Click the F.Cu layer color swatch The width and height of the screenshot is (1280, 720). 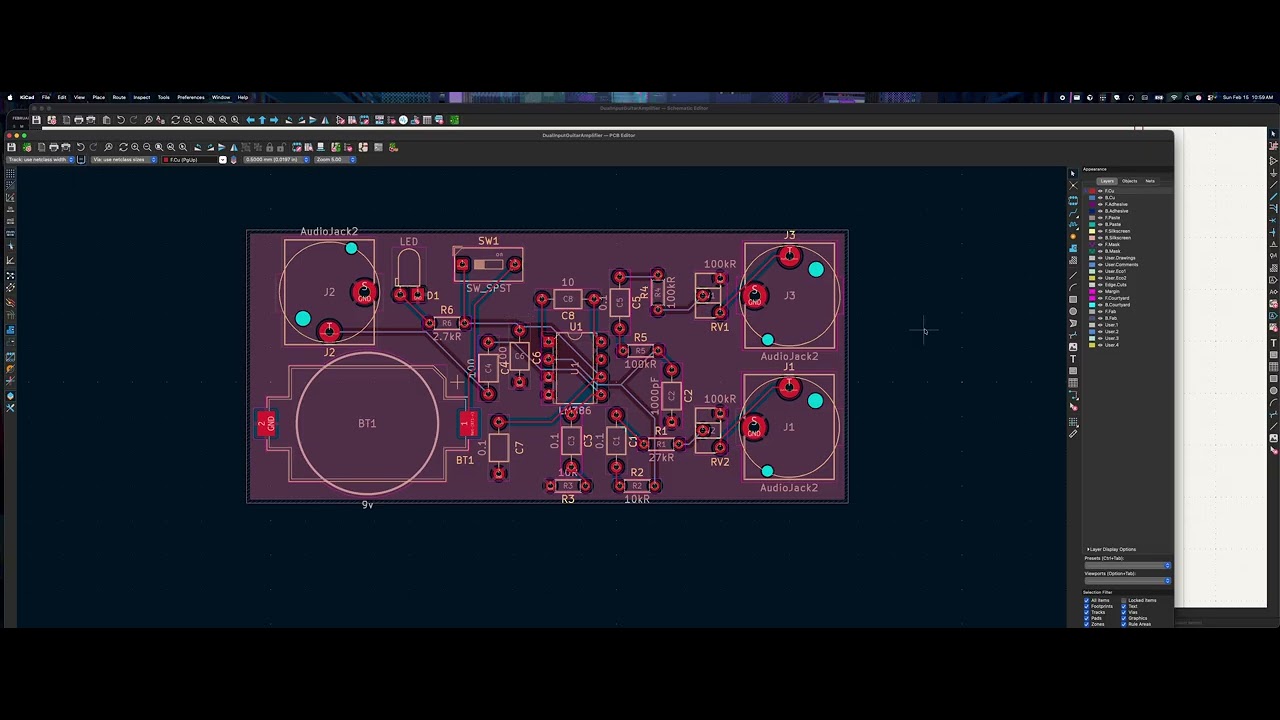[x=1092, y=191]
